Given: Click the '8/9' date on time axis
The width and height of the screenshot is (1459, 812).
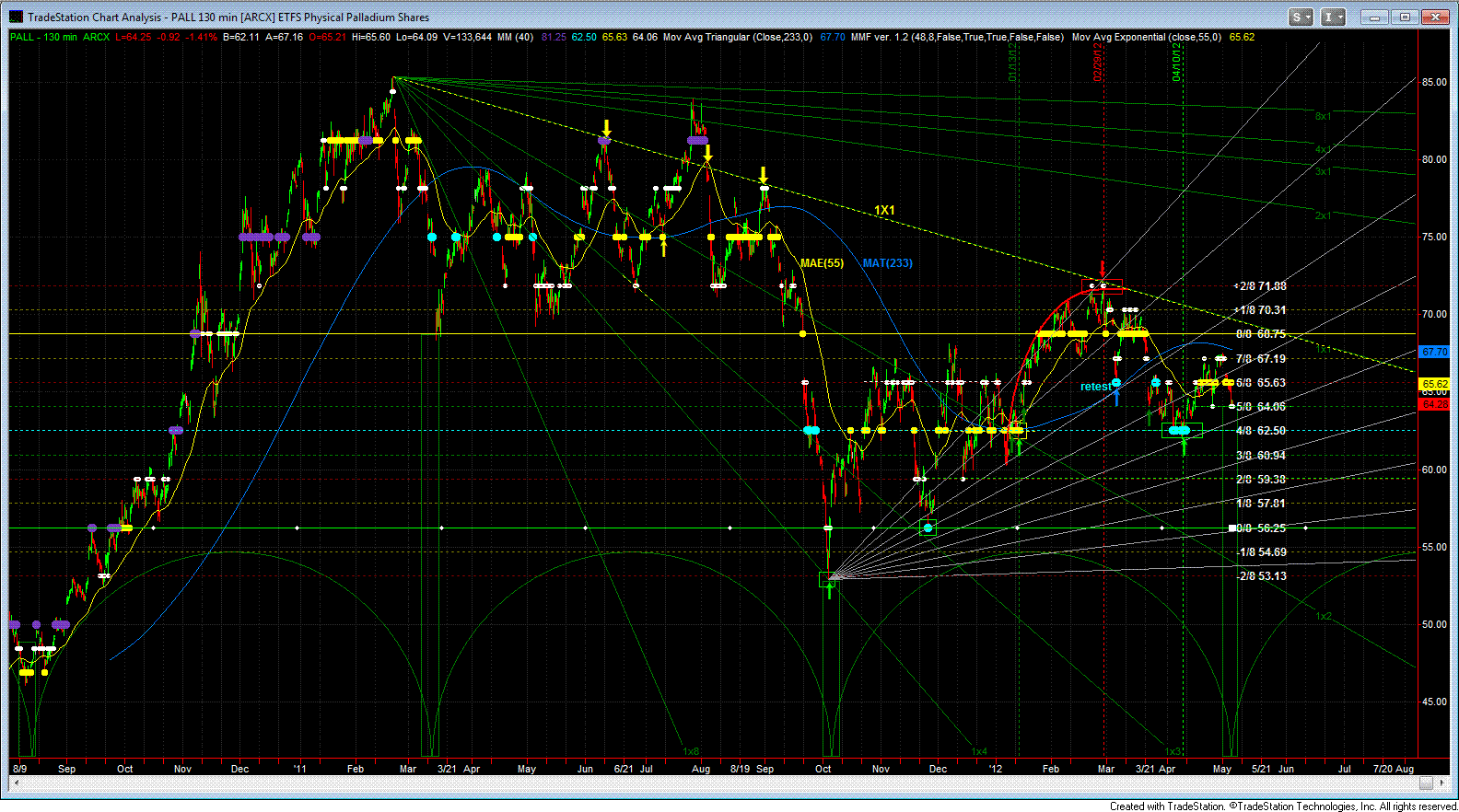Looking at the screenshot, I should point(19,769).
